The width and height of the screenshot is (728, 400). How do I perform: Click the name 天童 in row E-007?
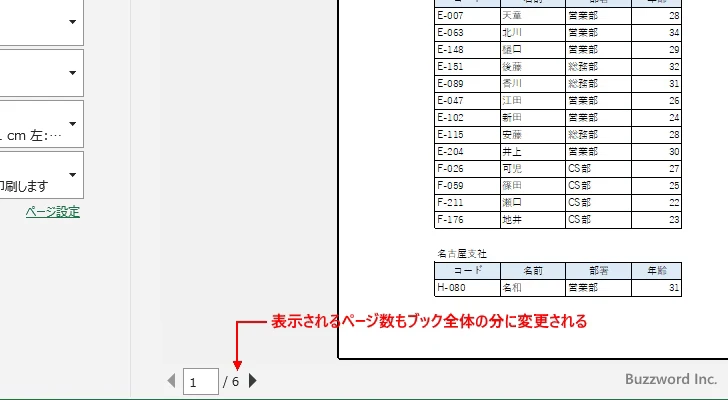click(512, 16)
